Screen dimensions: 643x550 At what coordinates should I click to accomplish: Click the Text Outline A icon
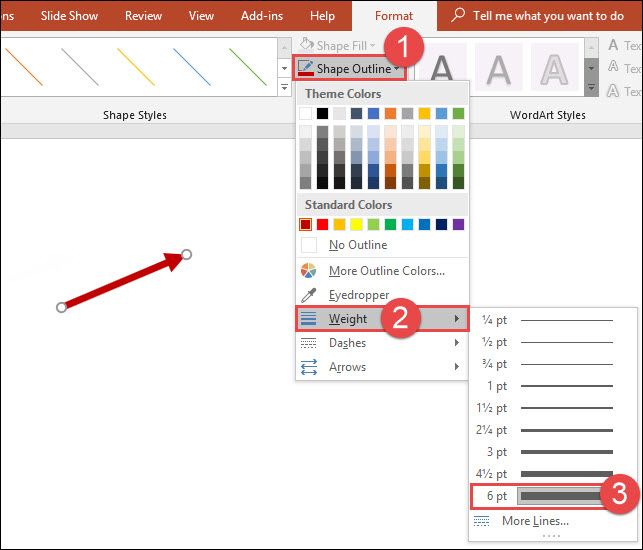tap(613, 66)
